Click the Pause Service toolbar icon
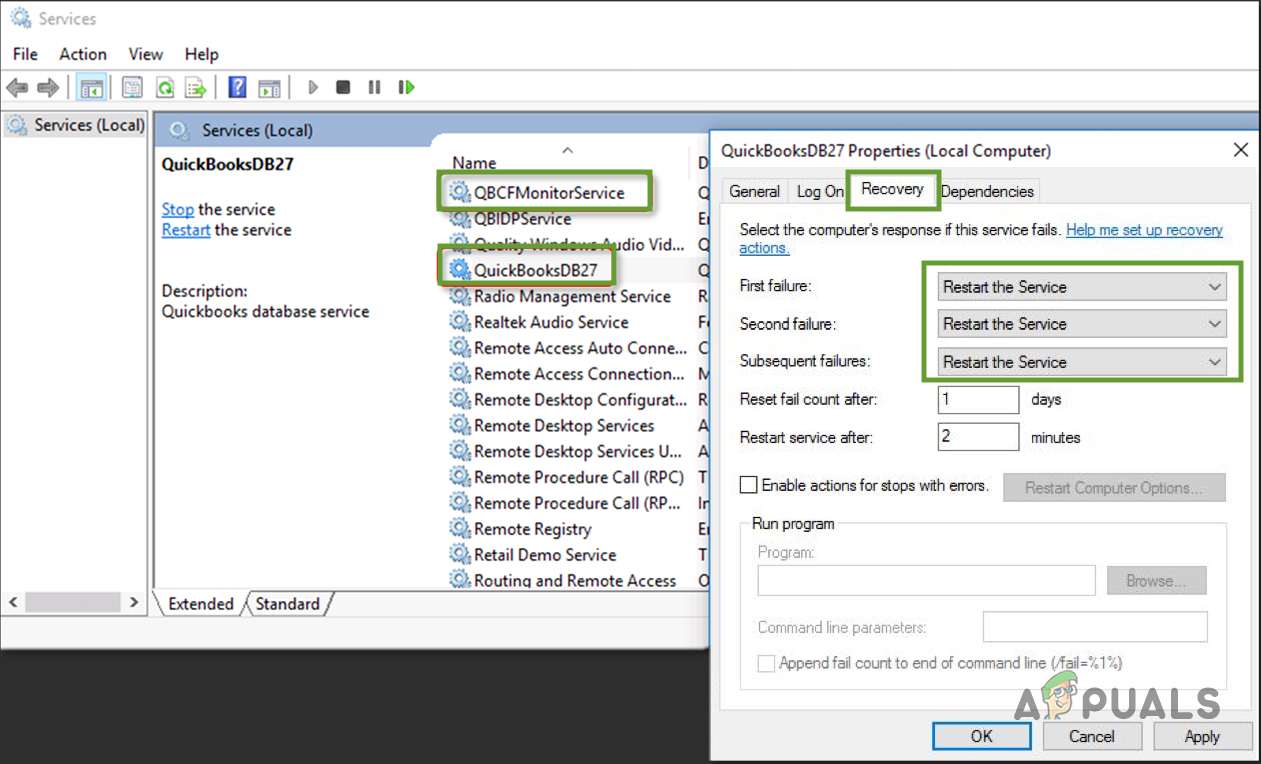Image resolution: width=1261 pixels, height=764 pixels. [374, 88]
